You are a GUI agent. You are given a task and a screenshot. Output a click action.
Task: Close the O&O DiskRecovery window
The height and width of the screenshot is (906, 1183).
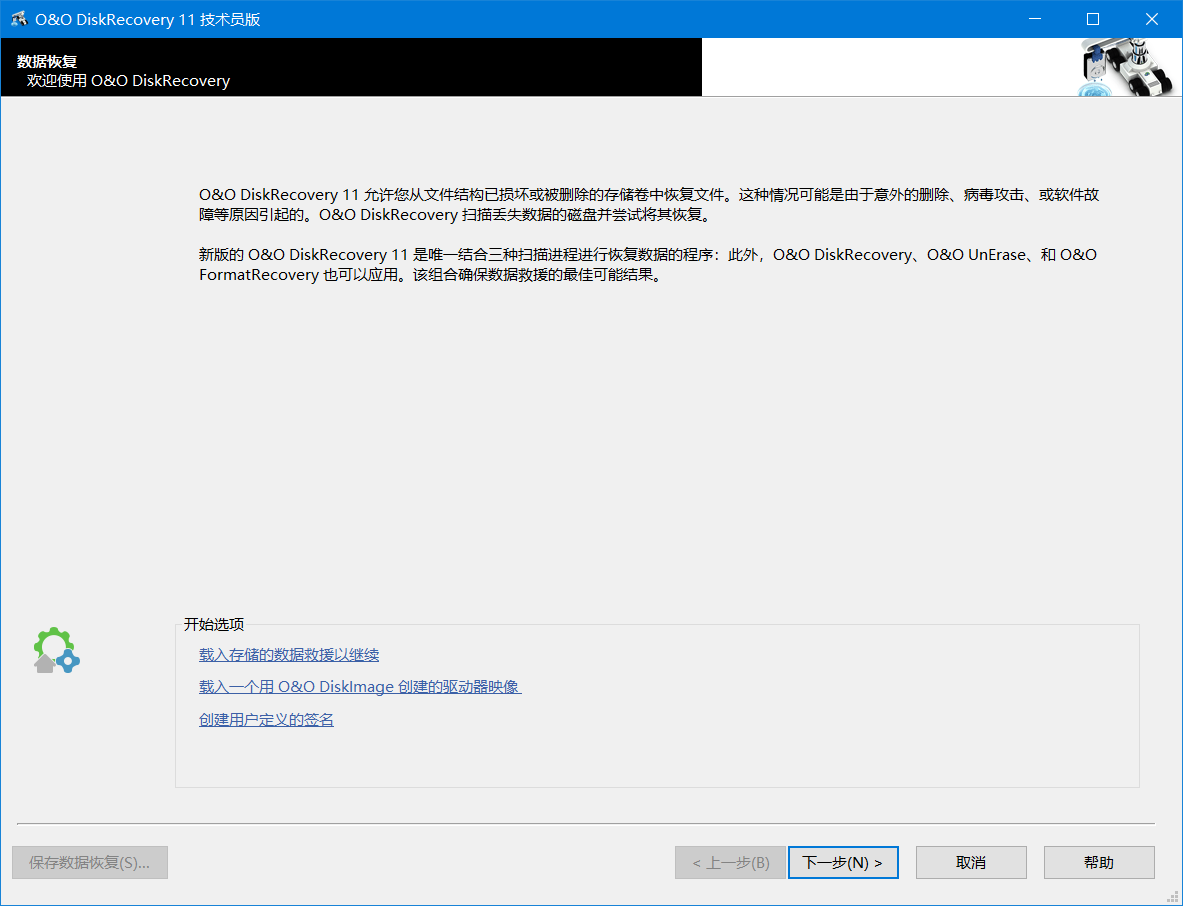(x=1152, y=20)
